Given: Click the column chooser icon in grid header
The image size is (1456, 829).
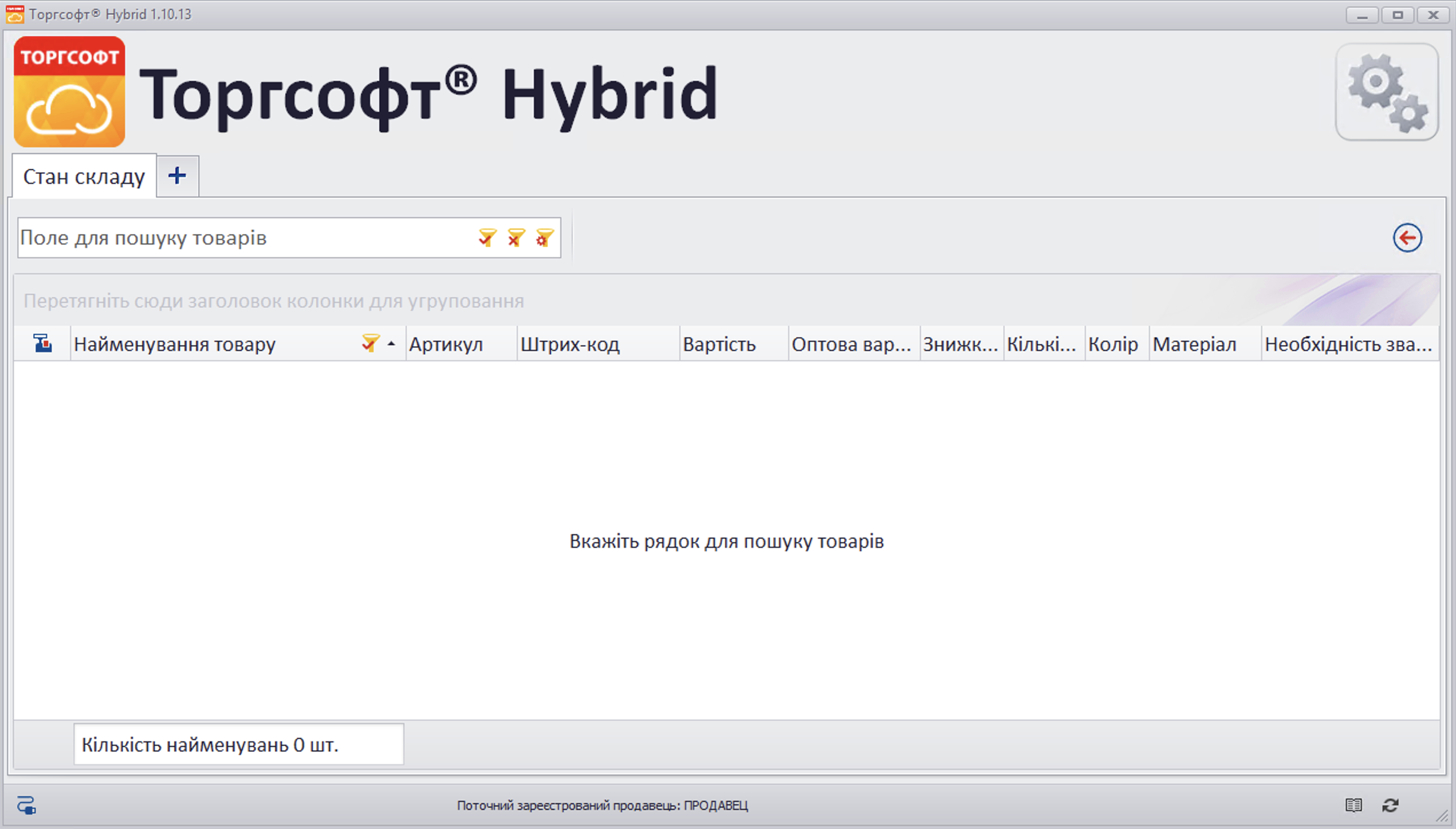Looking at the screenshot, I should (x=42, y=344).
